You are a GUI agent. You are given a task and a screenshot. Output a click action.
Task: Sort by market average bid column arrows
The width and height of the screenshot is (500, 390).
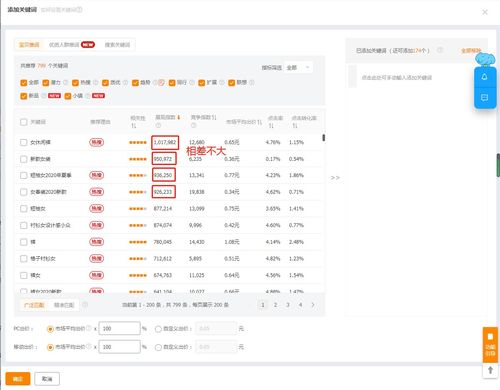click(x=259, y=122)
